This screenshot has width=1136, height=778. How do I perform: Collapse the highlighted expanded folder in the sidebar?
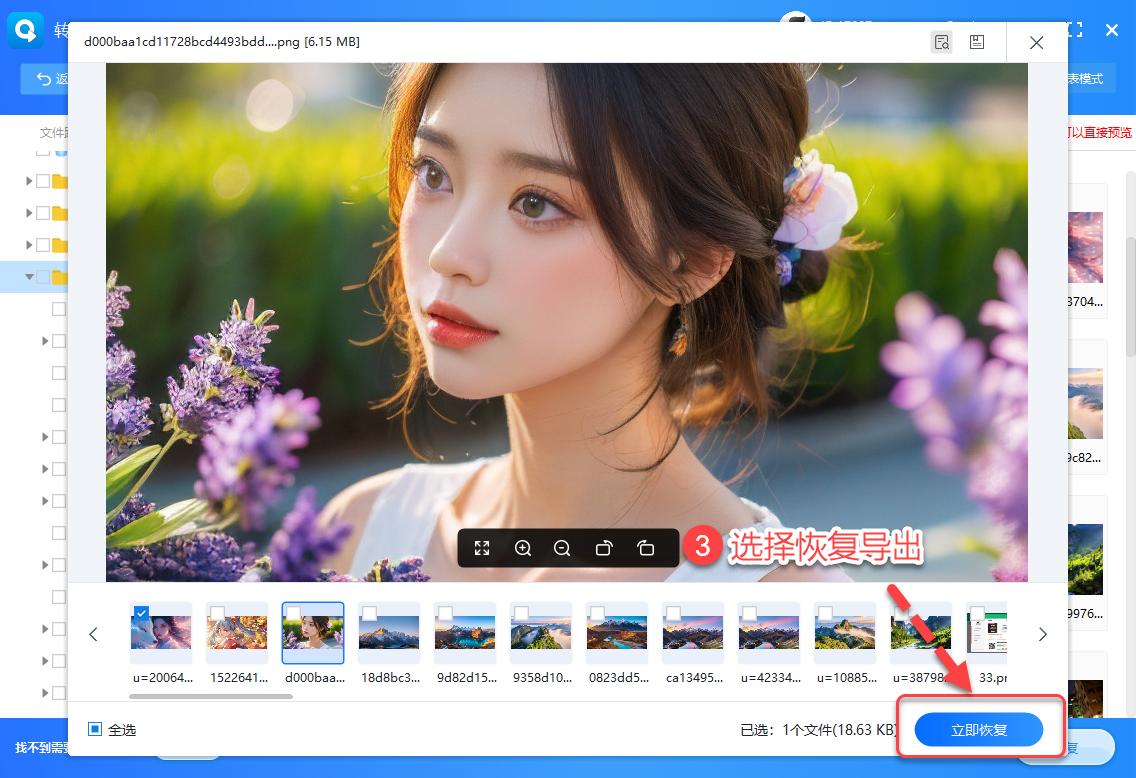(x=29, y=277)
